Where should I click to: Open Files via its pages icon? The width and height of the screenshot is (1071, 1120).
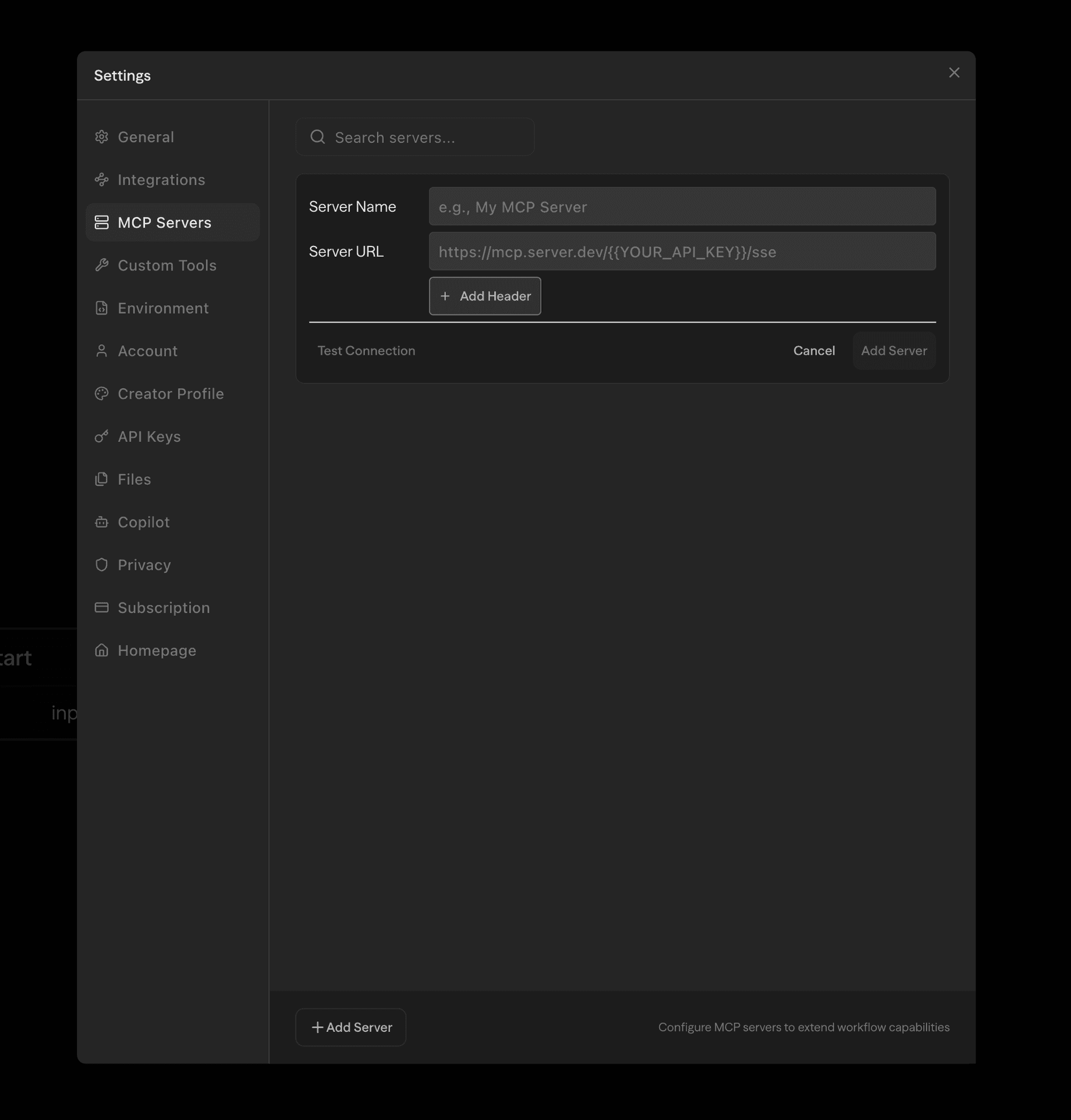point(102,479)
